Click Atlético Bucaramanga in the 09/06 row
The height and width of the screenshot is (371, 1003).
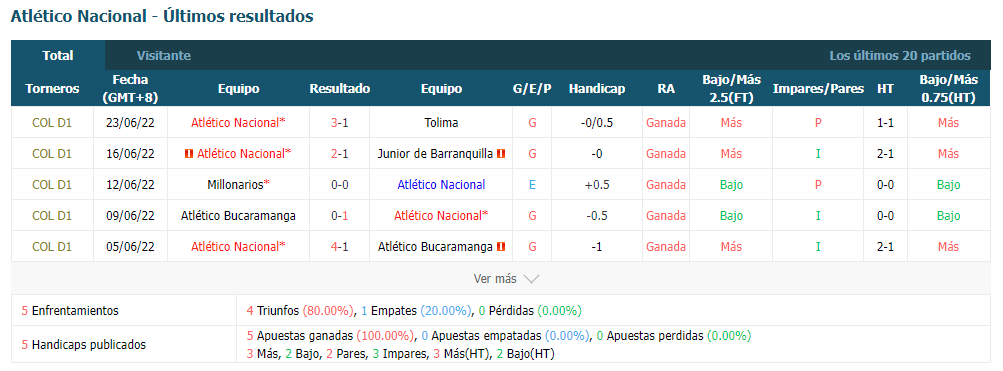pos(238,216)
